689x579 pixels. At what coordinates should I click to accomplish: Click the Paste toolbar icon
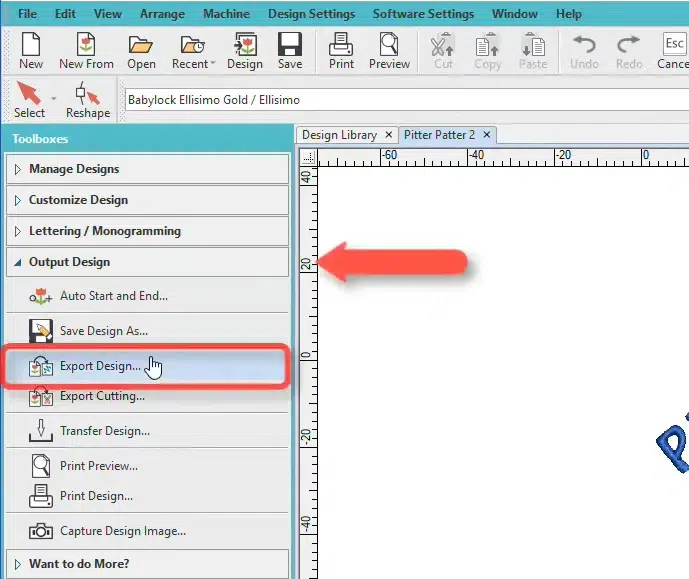pyautogui.click(x=533, y=51)
